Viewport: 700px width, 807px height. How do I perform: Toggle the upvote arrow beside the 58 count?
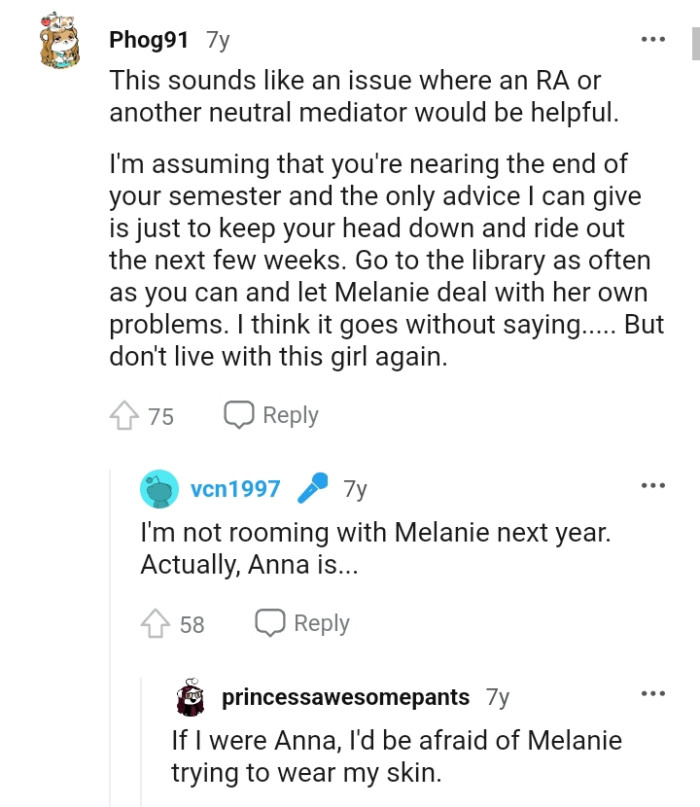click(157, 622)
